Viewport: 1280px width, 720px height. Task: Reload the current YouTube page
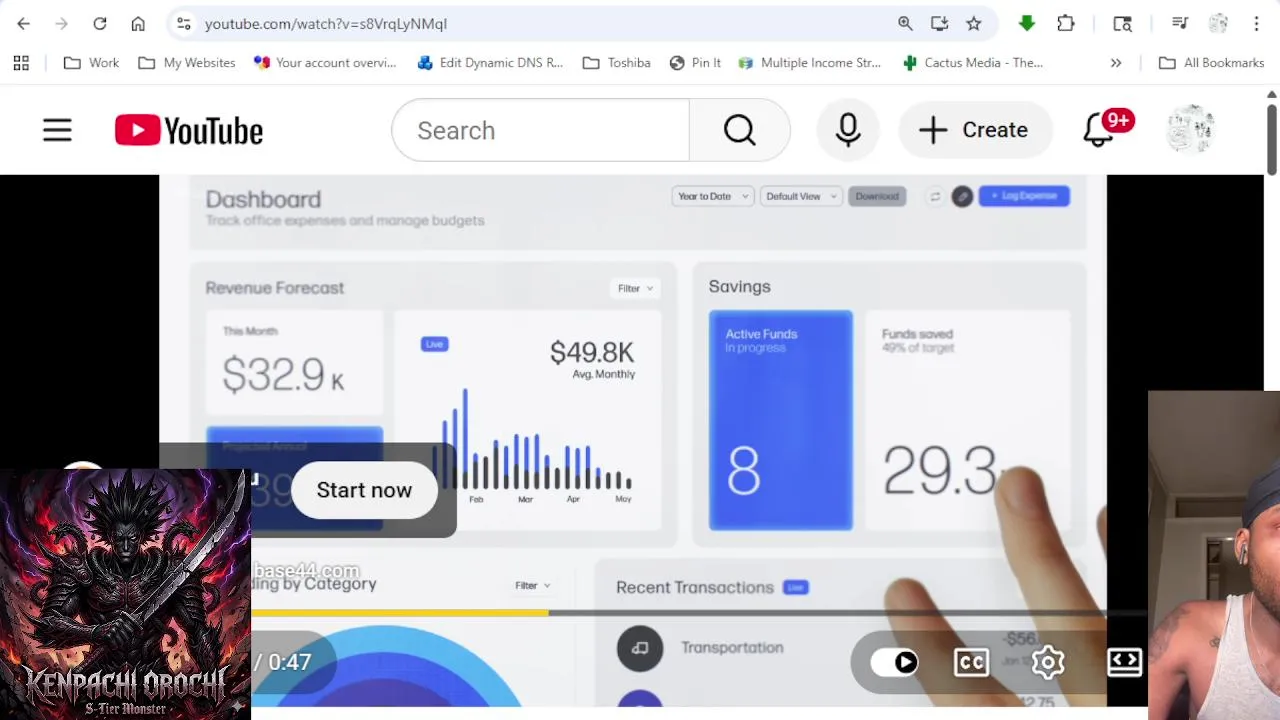[100, 23]
